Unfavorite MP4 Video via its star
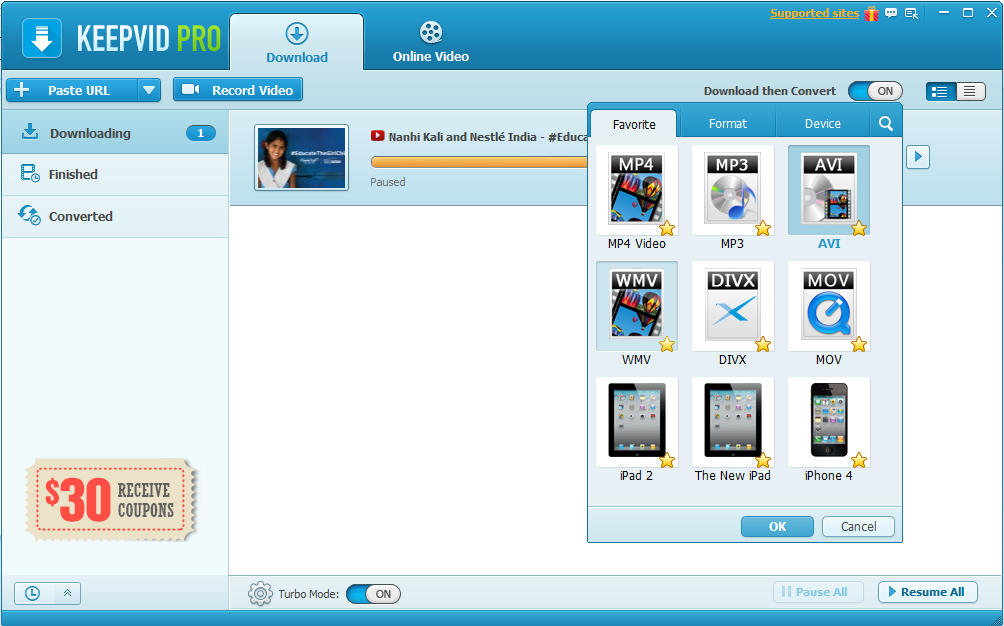This screenshot has width=1004, height=626. coord(667,229)
